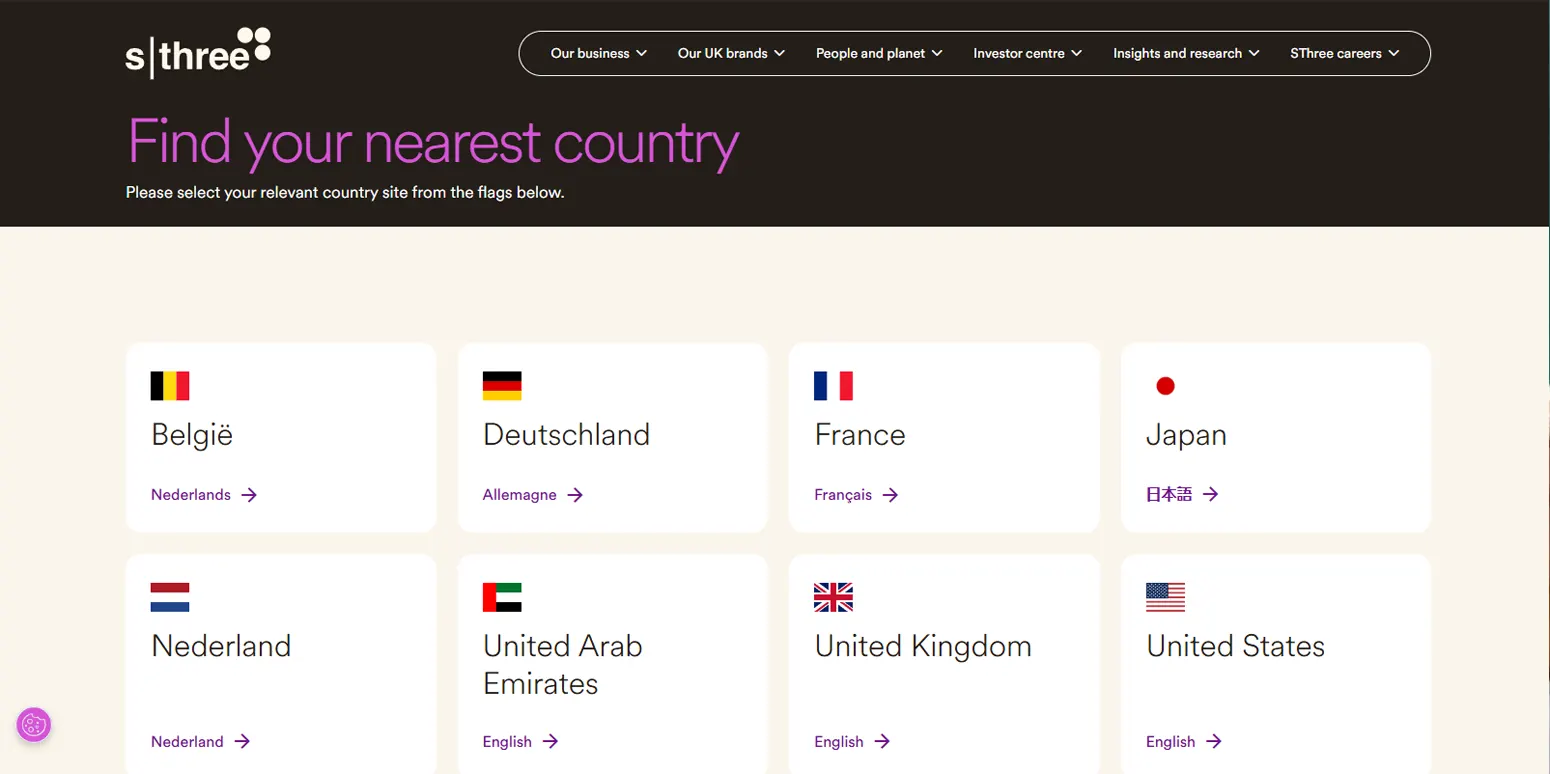
Task: Select the Japan heading
Action: 1186,436
